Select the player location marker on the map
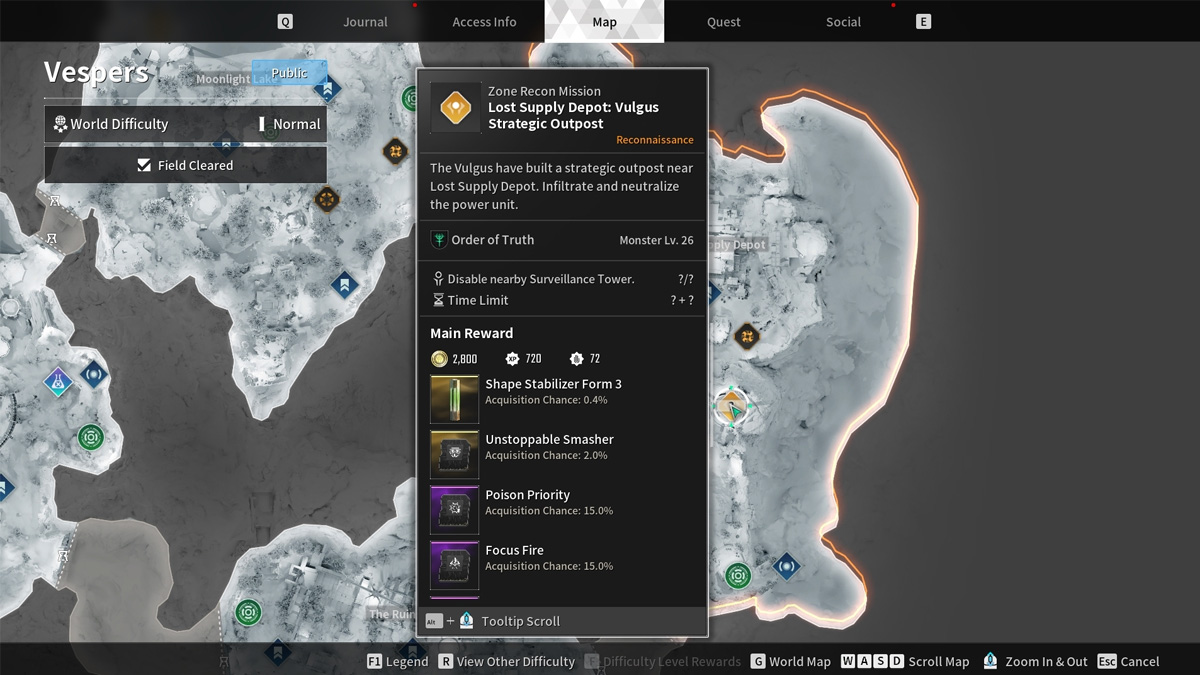Viewport: 1200px width, 675px height. pyautogui.click(x=732, y=408)
